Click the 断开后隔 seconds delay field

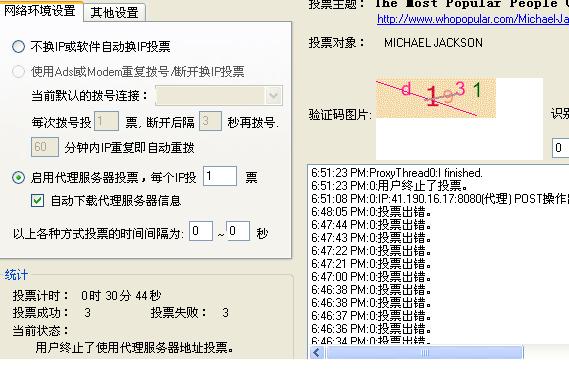coord(210,121)
